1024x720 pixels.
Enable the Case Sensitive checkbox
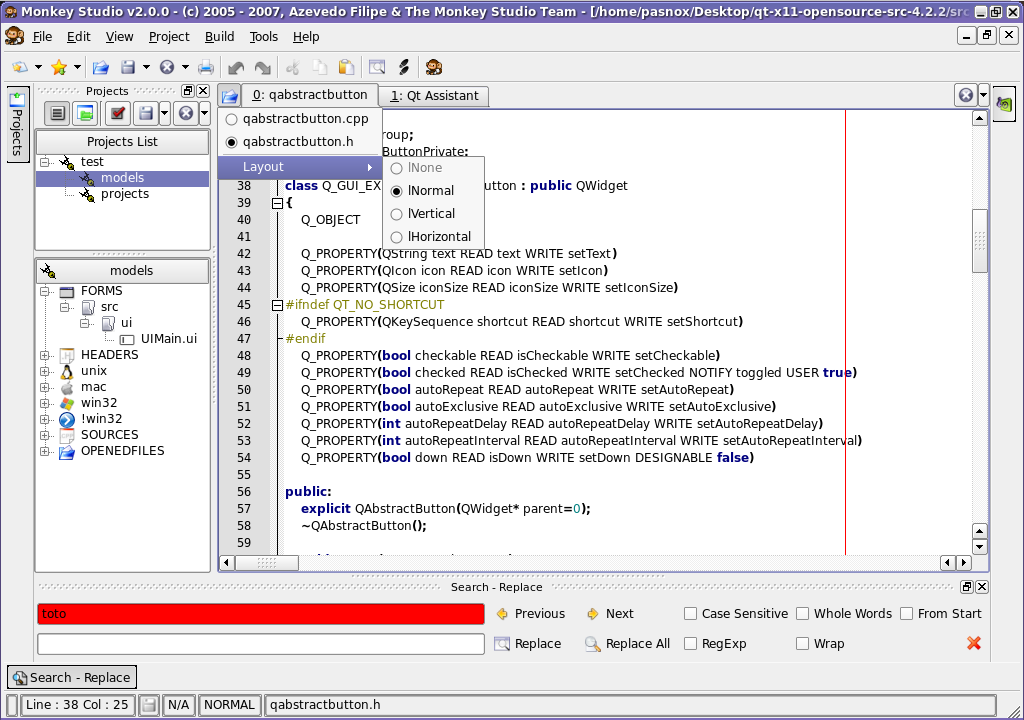[x=690, y=614]
